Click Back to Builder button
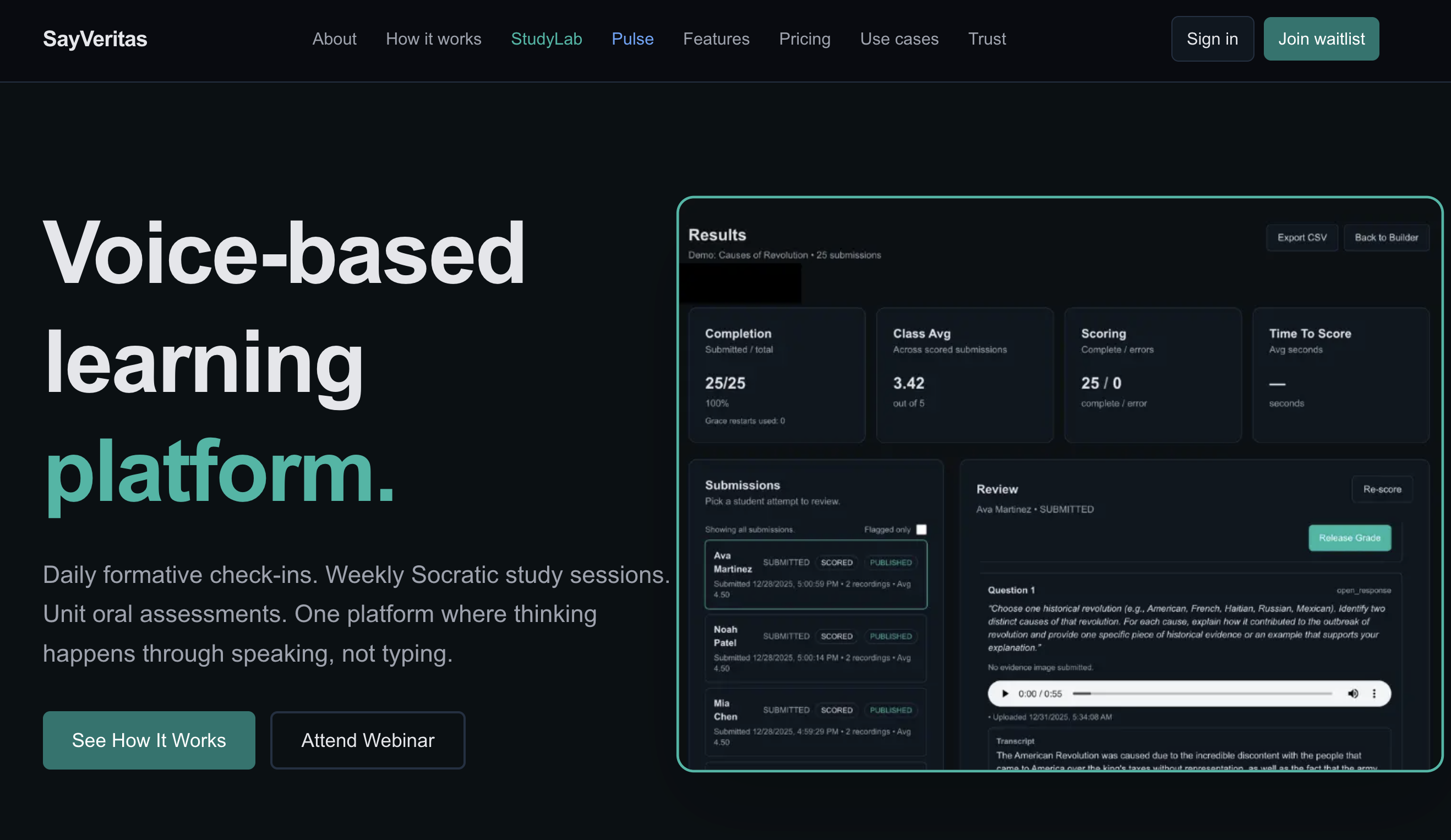 pos(1386,237)
